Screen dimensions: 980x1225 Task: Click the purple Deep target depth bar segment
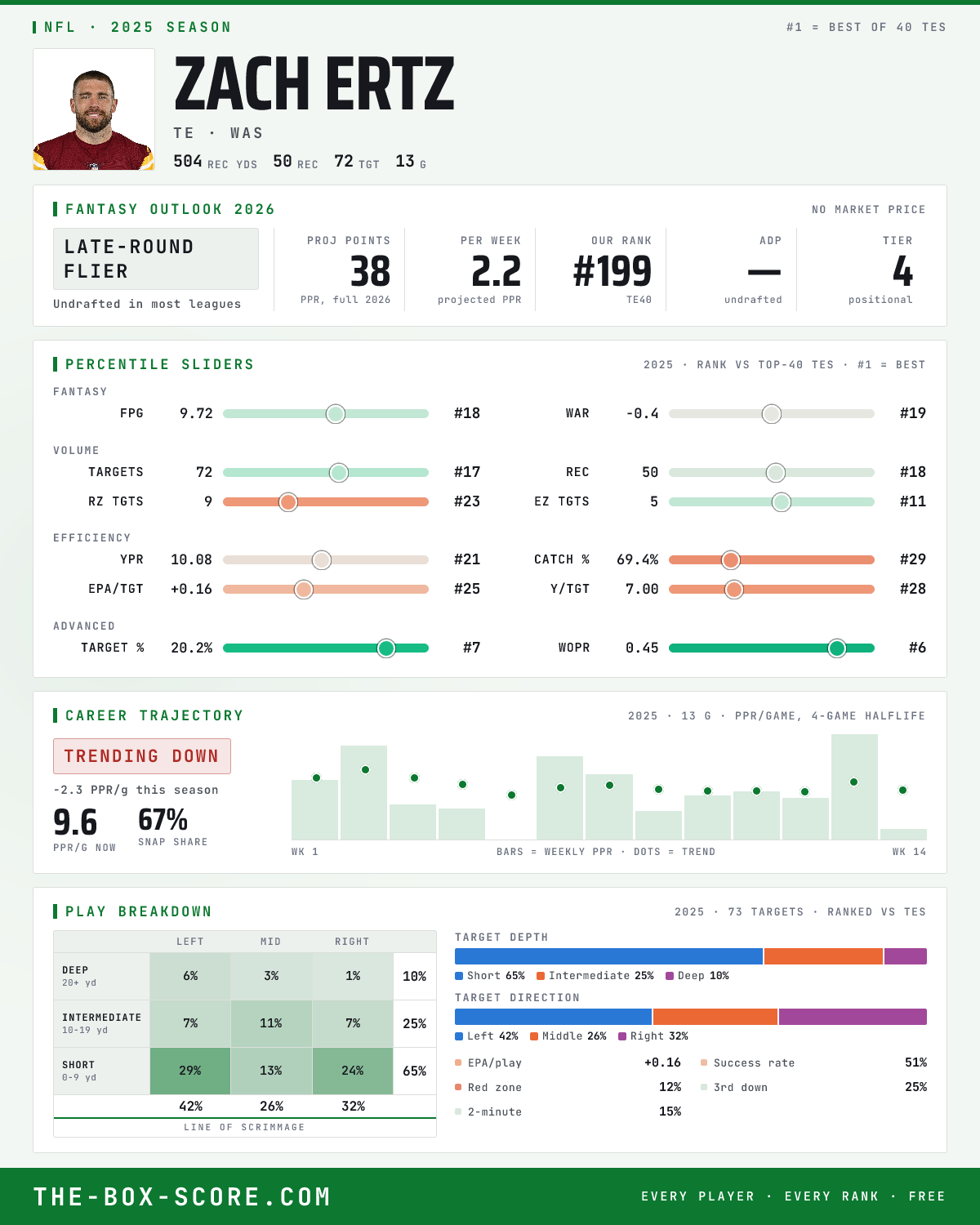pyautogui.click(x=906, y=956)
